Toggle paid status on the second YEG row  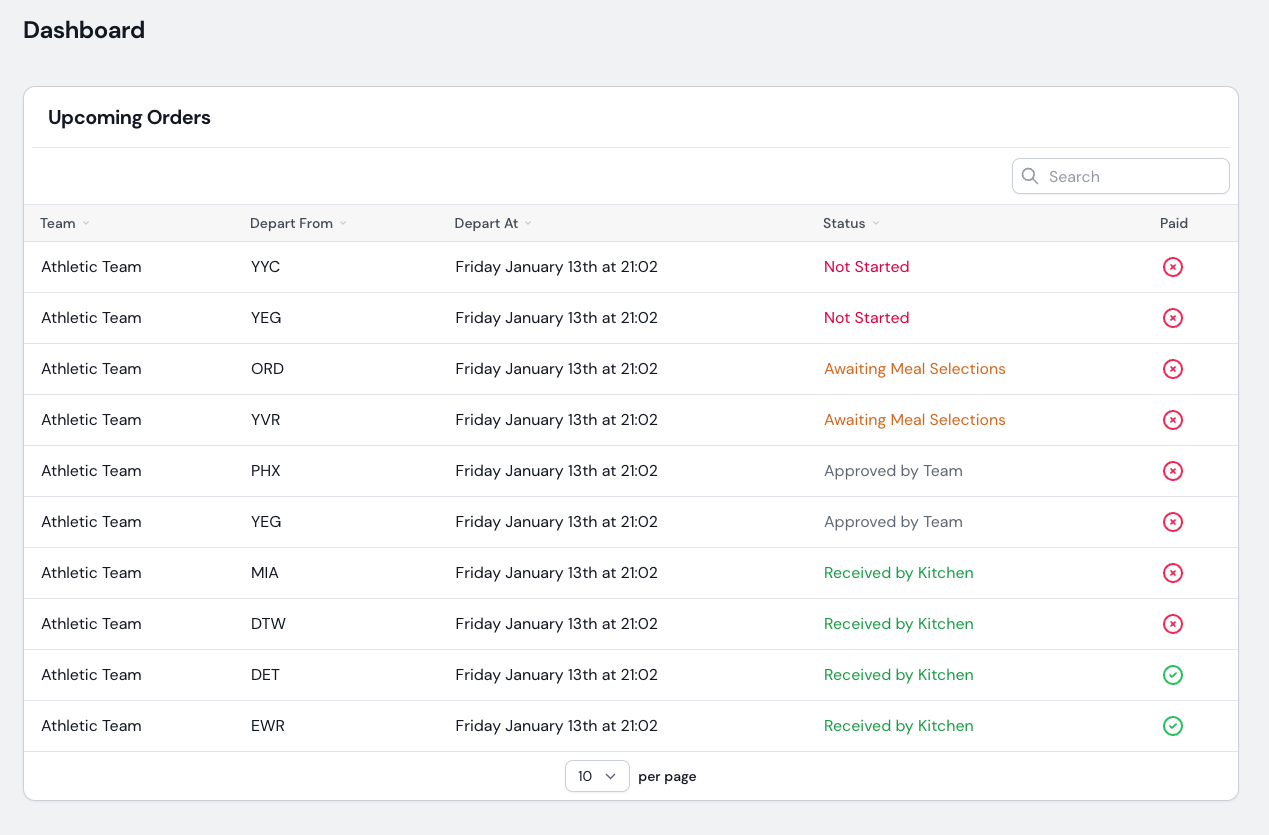tap(1173, 522)
